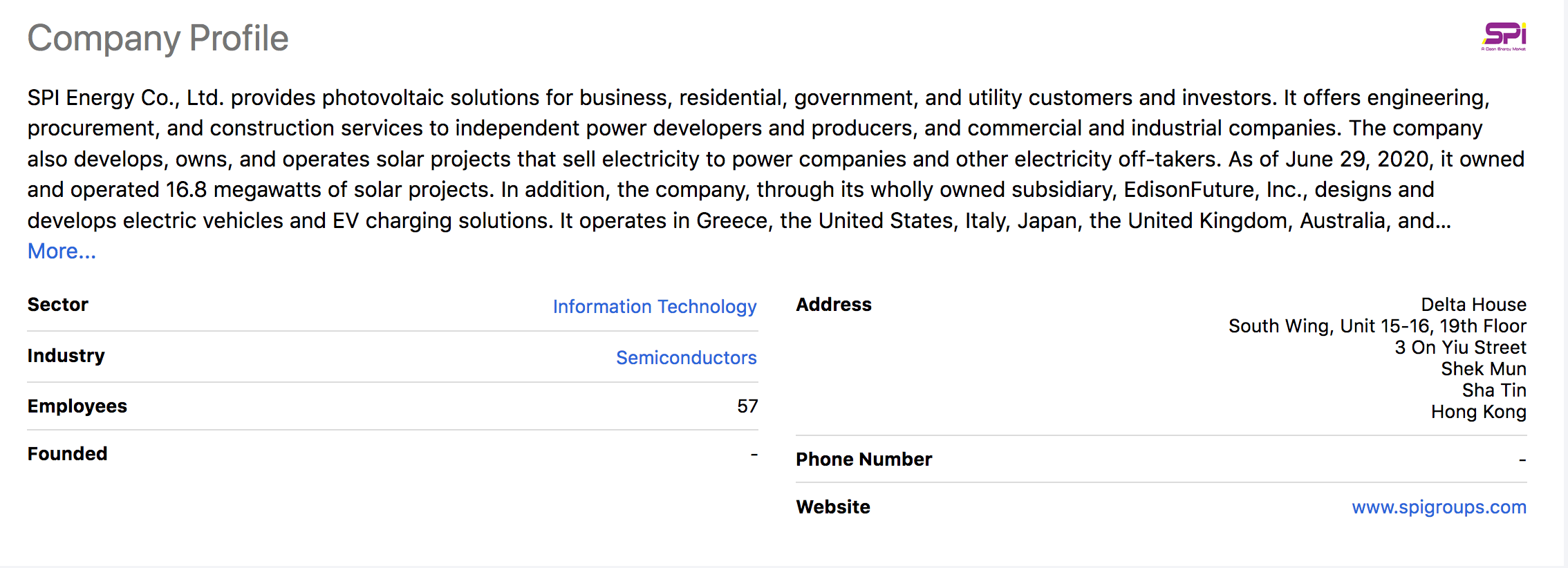
Task: Click the Employees row label
Action: click(x=77, y=406)
